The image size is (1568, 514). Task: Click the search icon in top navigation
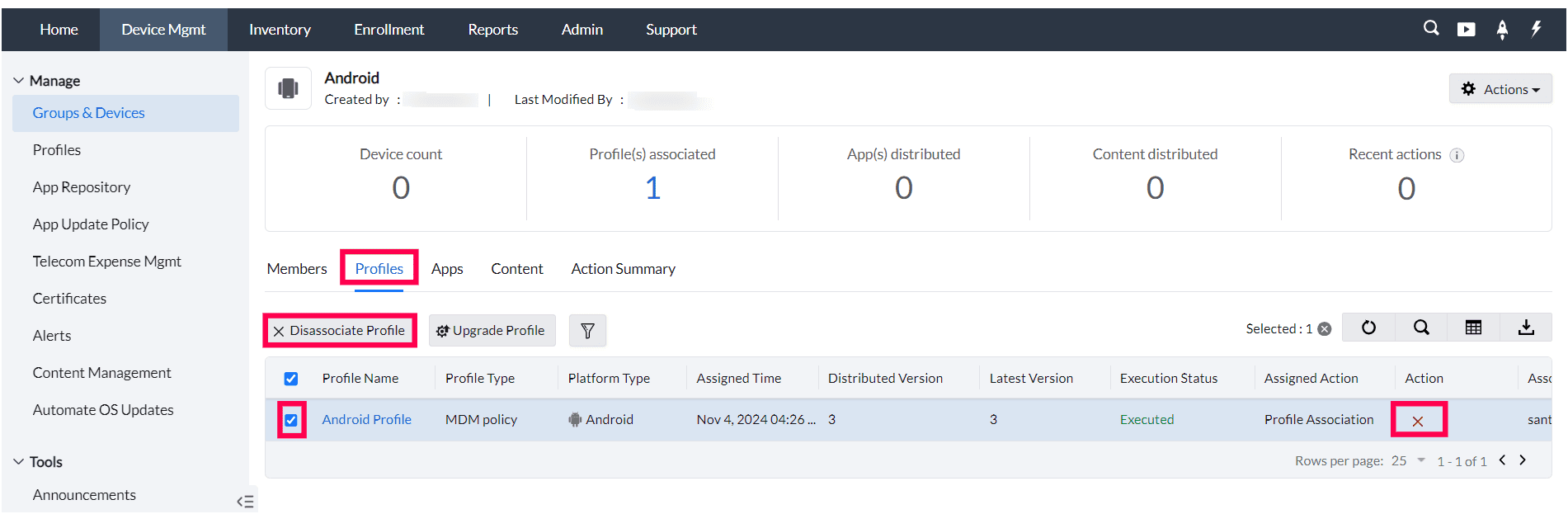point(1431,29)
